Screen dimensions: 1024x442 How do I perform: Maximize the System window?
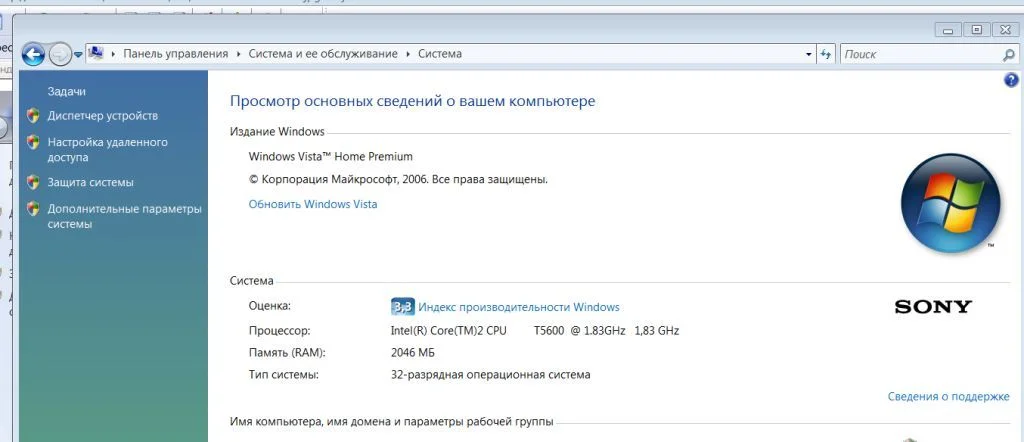(x=976, y=30)
